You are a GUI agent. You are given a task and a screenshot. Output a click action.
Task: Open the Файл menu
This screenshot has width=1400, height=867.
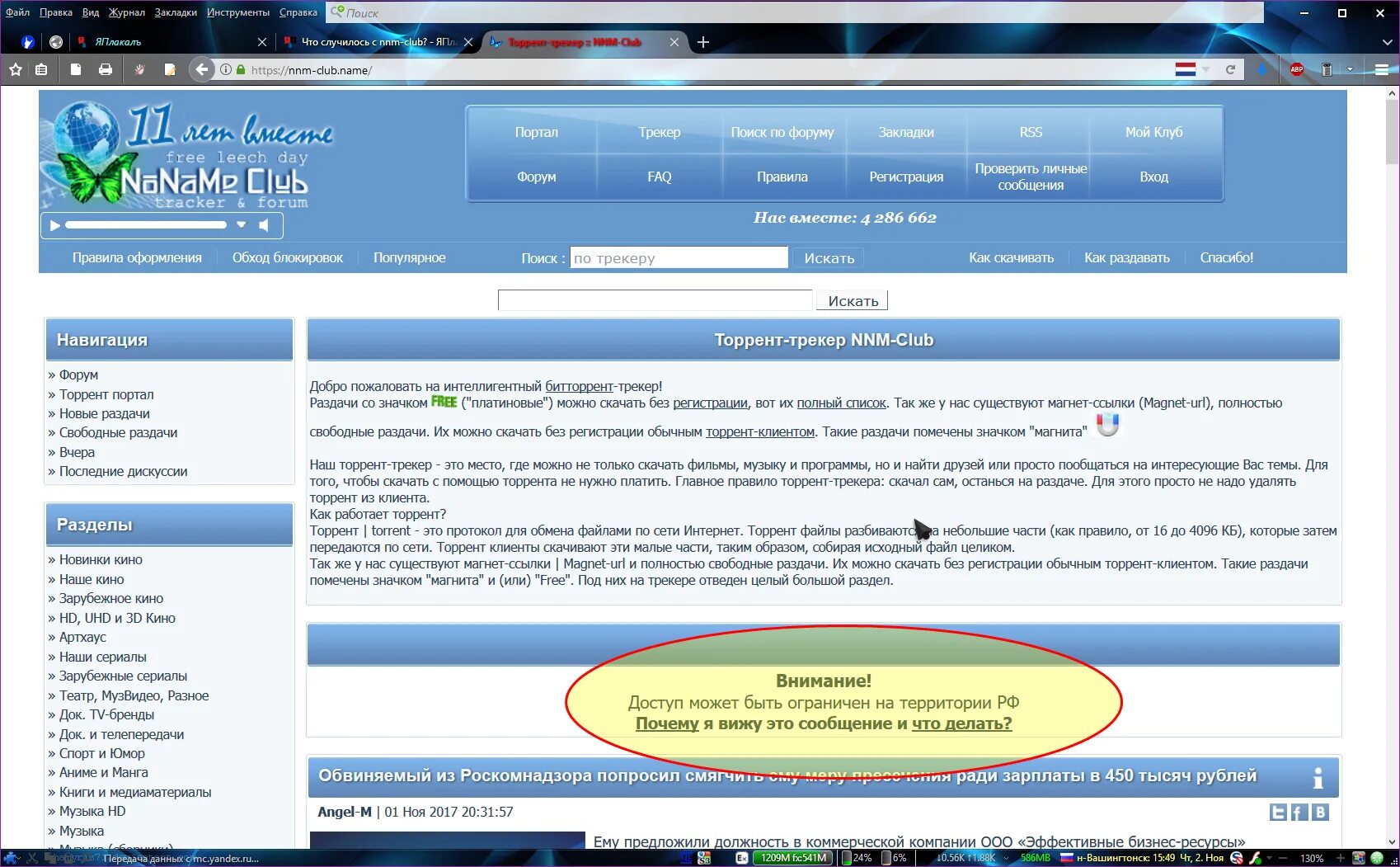coord(17,12)
